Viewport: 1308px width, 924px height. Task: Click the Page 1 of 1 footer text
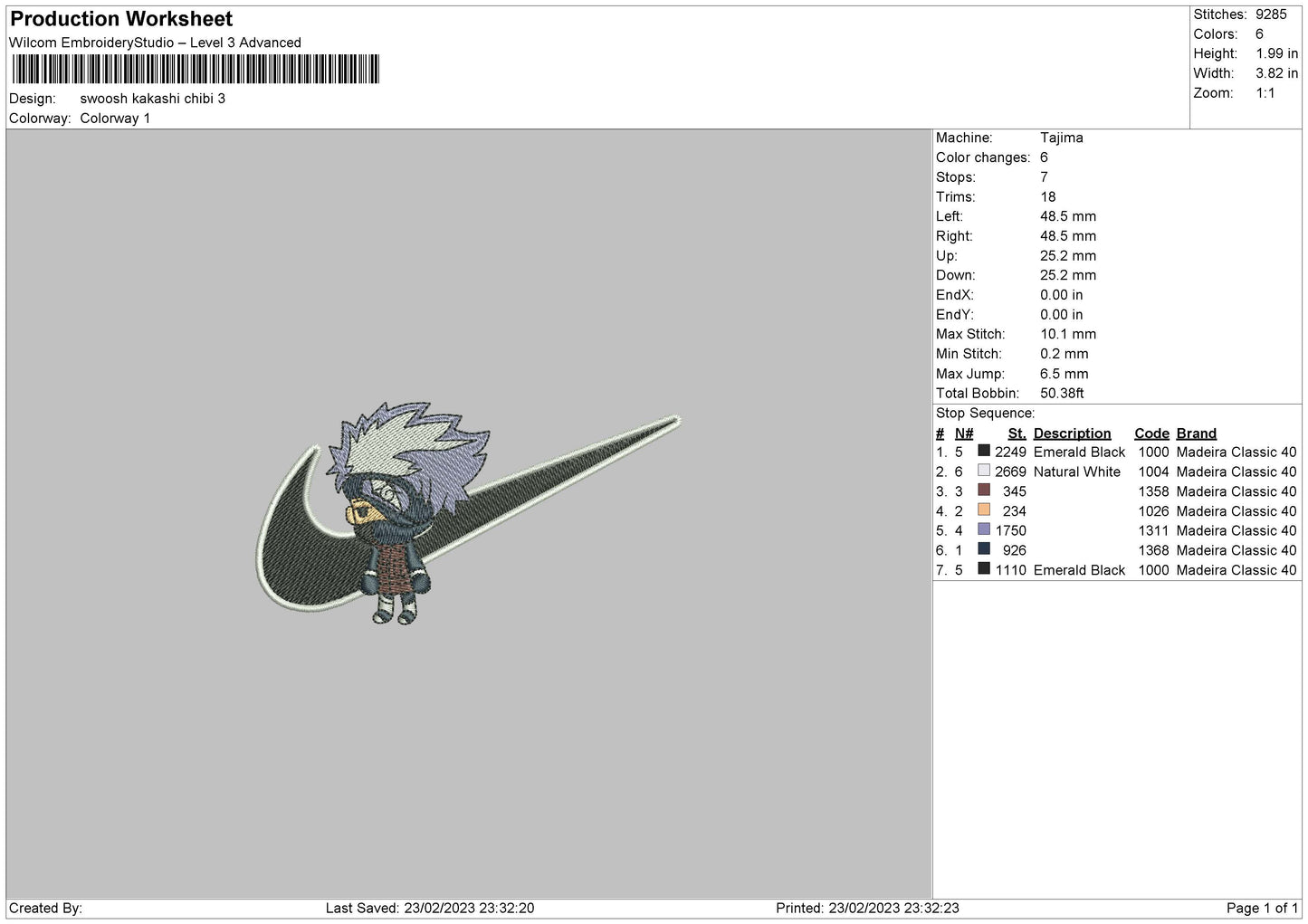(1261, 908)
